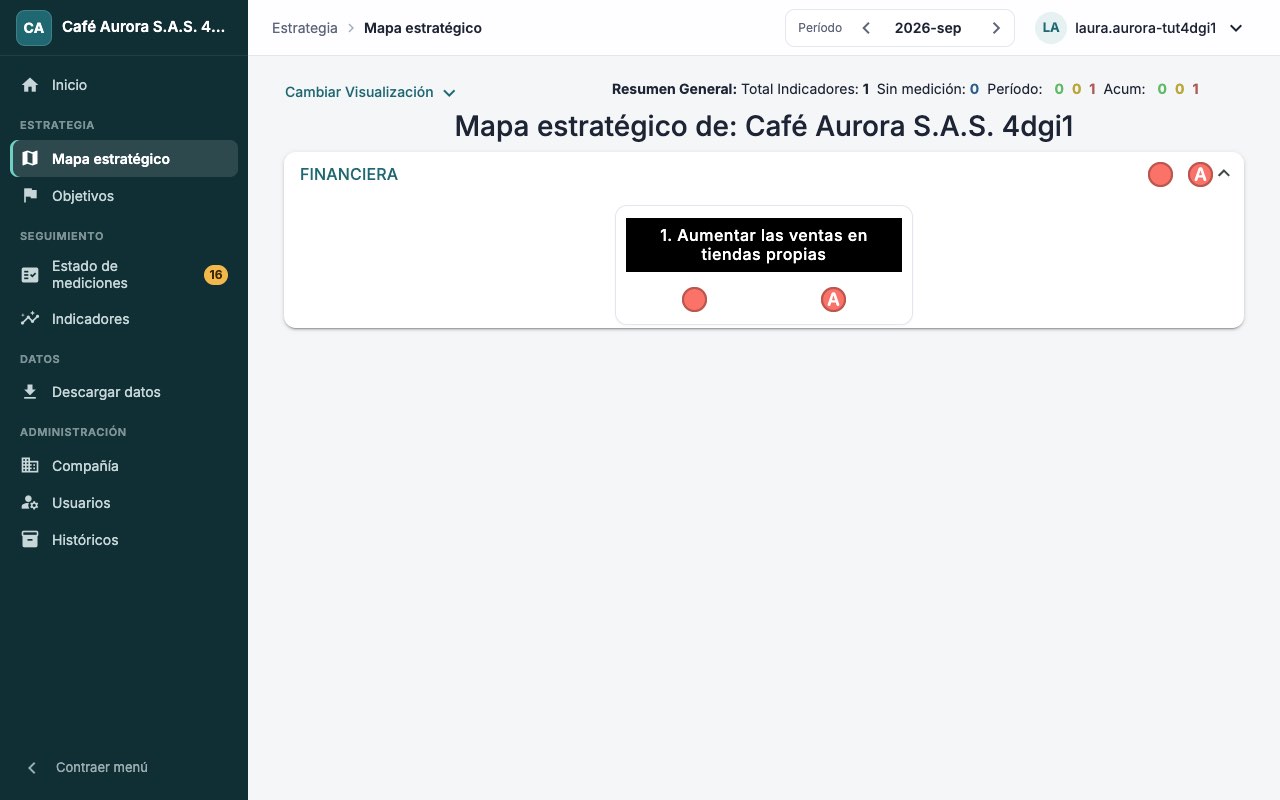The image size is (1280, 800).
Task: Click the plain red circle under Aumentar las ventas
Action: pyautogui.click(x=694, y=299)
